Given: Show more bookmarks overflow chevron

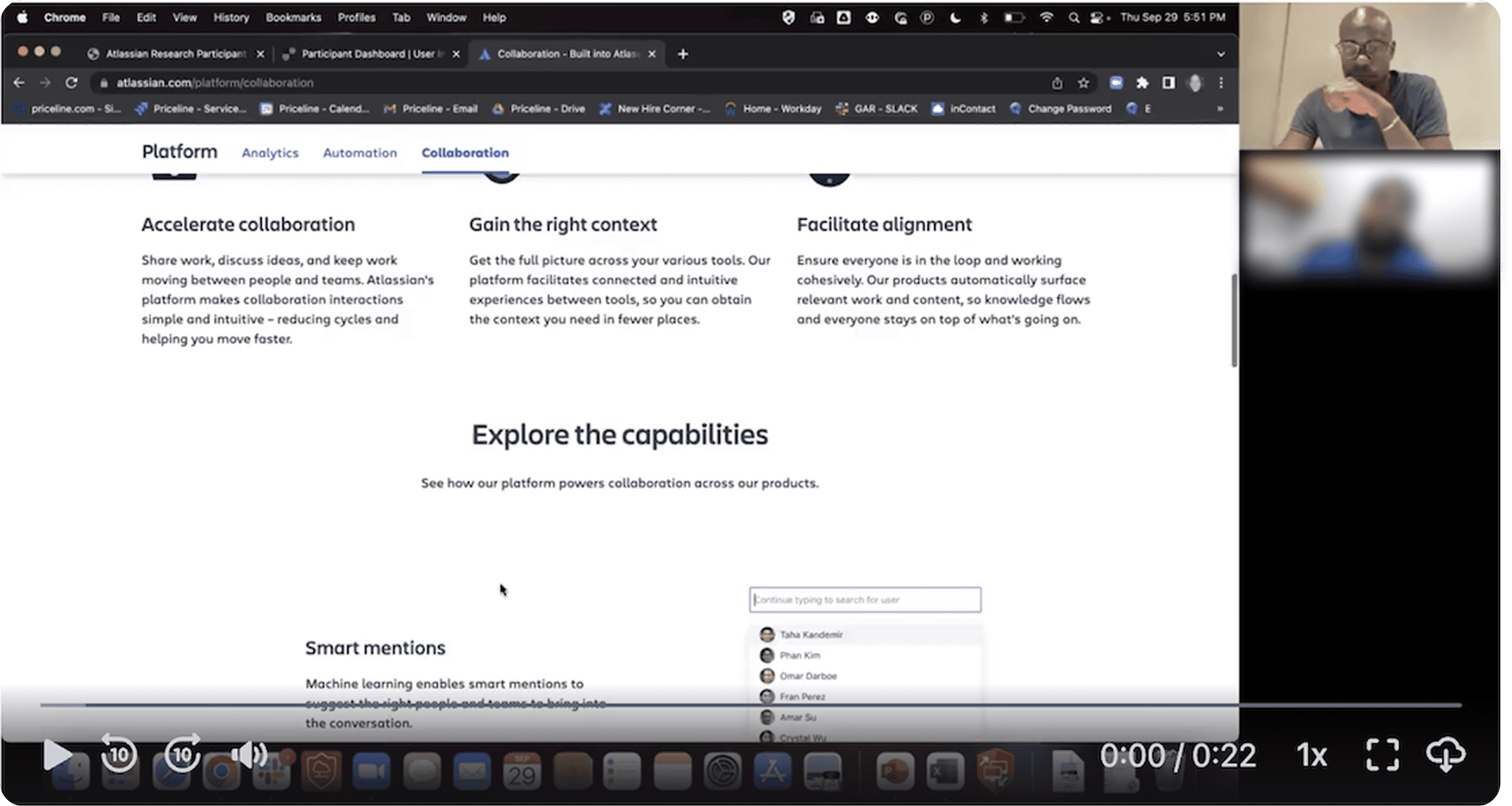Looking at the screenshot, I should (1221, 109).
